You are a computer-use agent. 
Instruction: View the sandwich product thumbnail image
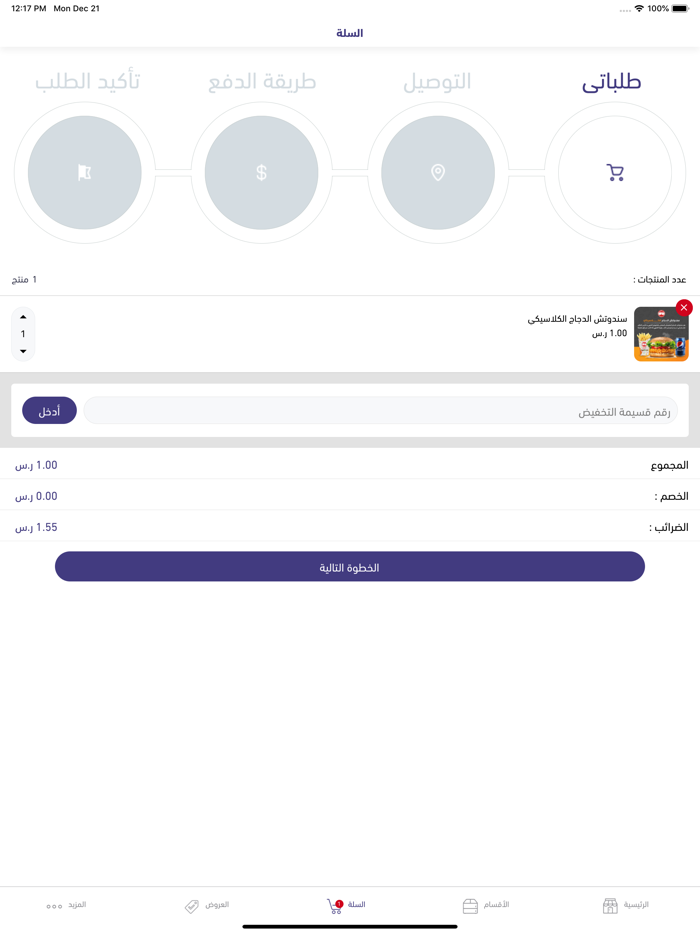coord(661,334)
